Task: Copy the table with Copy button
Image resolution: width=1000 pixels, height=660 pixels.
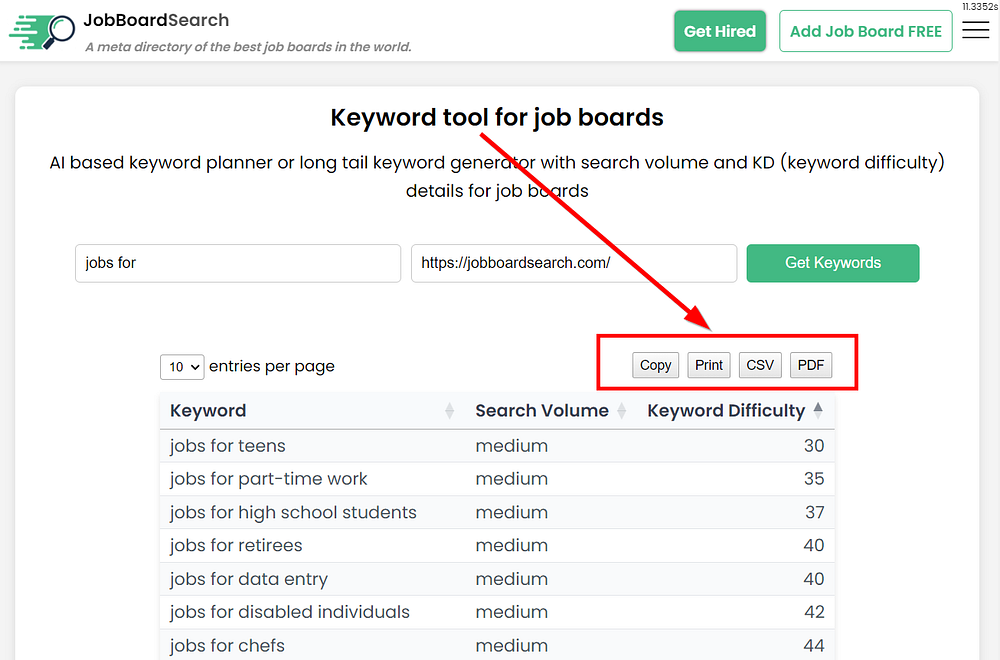Action: pyautogui.click(x=655, y=365)
